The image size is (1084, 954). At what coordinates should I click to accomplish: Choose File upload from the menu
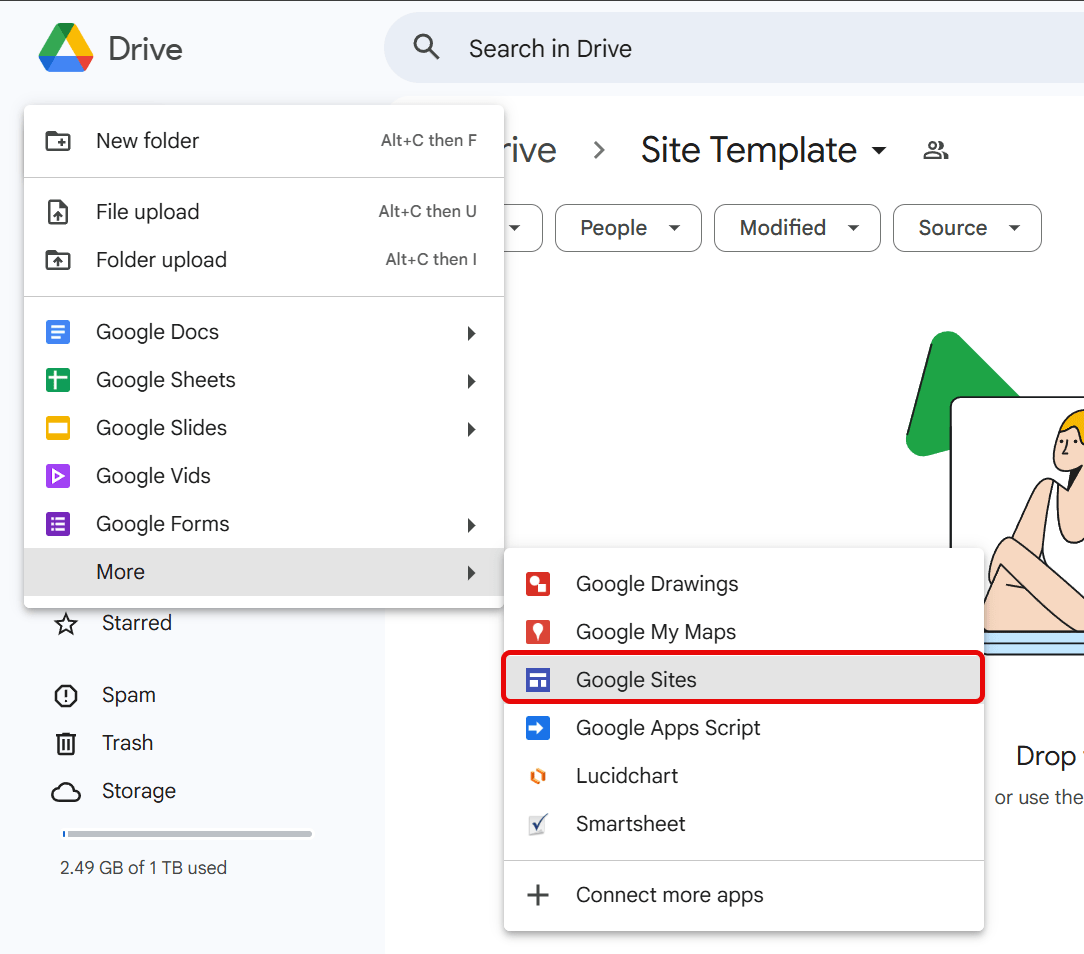click(263, 212)
